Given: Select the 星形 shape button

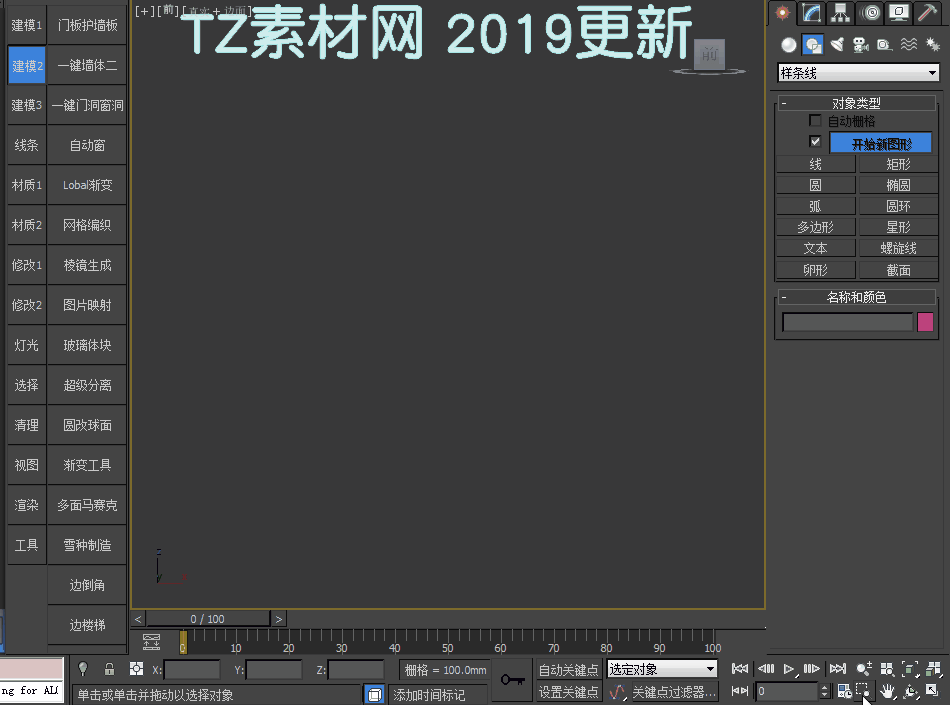Looking at the screenshot, I should (899, 227).
